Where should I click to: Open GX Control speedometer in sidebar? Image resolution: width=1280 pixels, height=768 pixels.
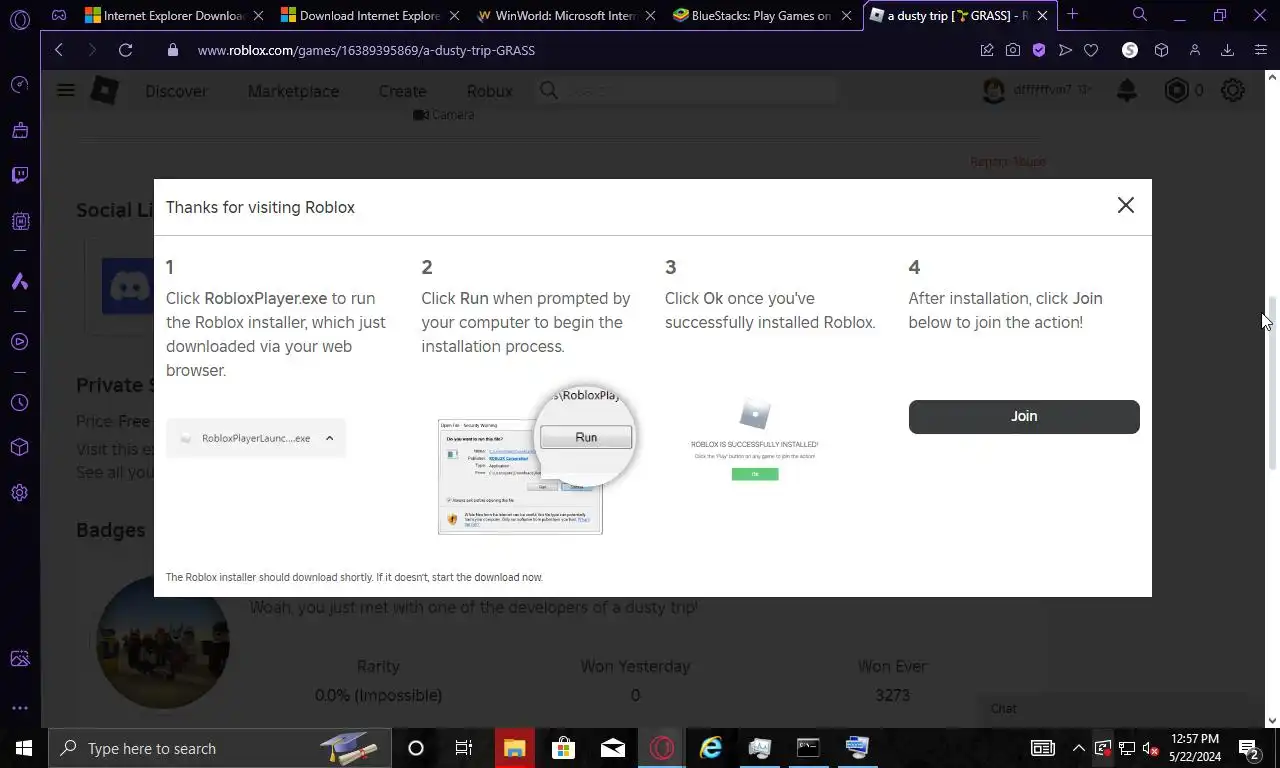click(19, 85)
